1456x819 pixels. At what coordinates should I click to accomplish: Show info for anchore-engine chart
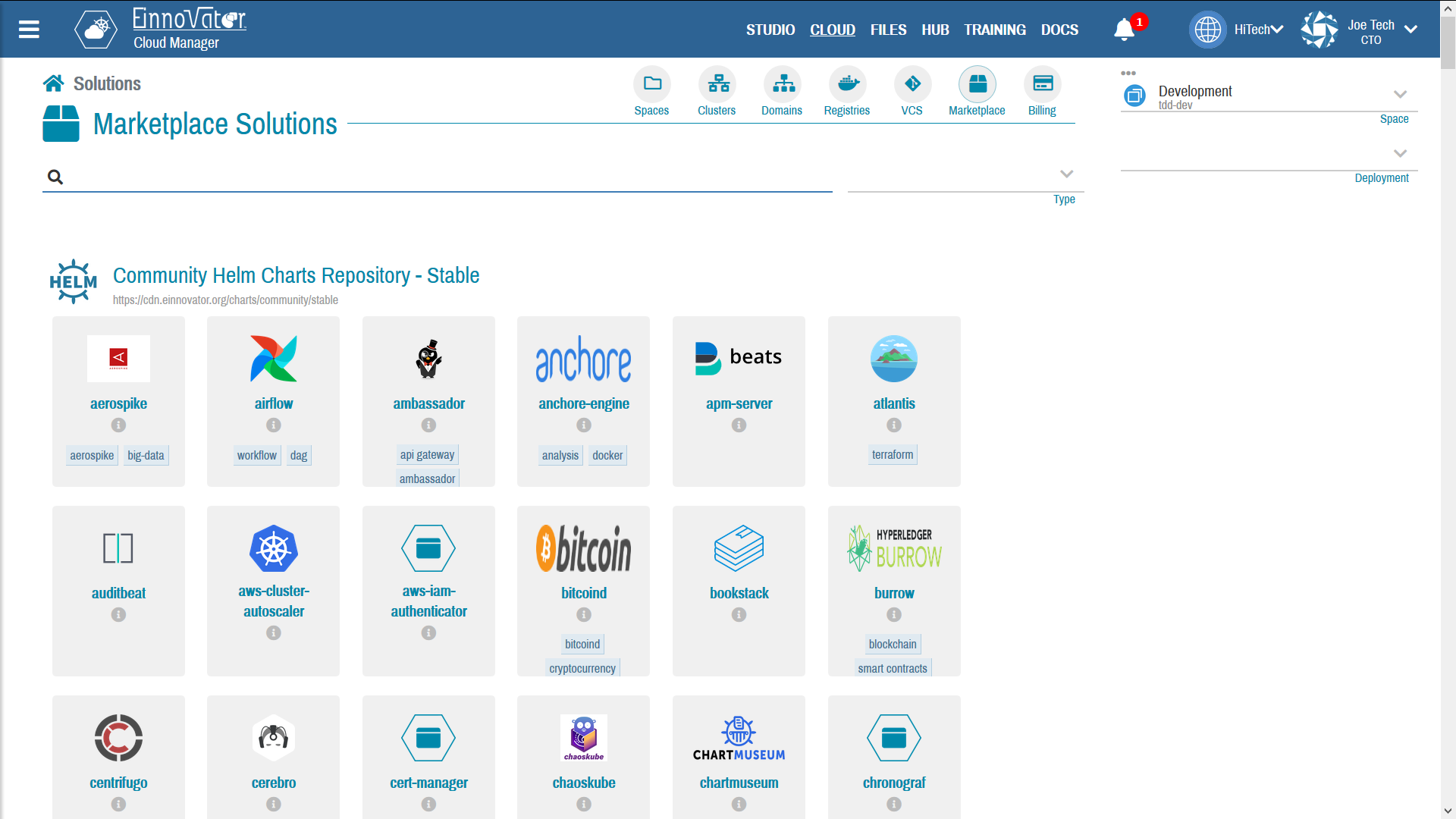click(x=584, y=425)
